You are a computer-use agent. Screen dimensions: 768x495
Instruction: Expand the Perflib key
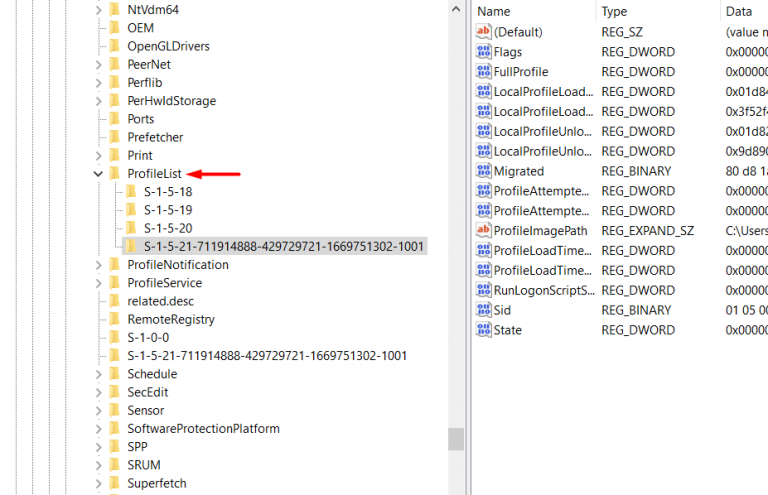(98, 83)
